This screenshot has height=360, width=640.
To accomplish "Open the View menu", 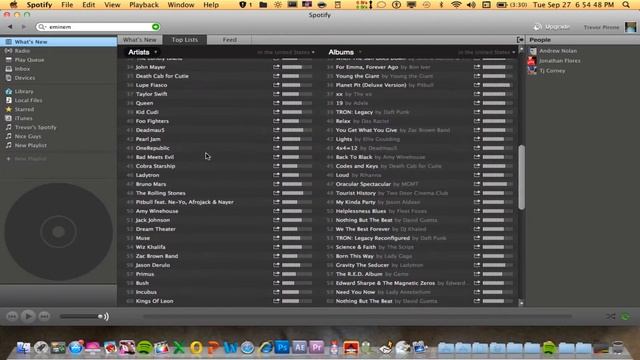I will click(112, 5).
